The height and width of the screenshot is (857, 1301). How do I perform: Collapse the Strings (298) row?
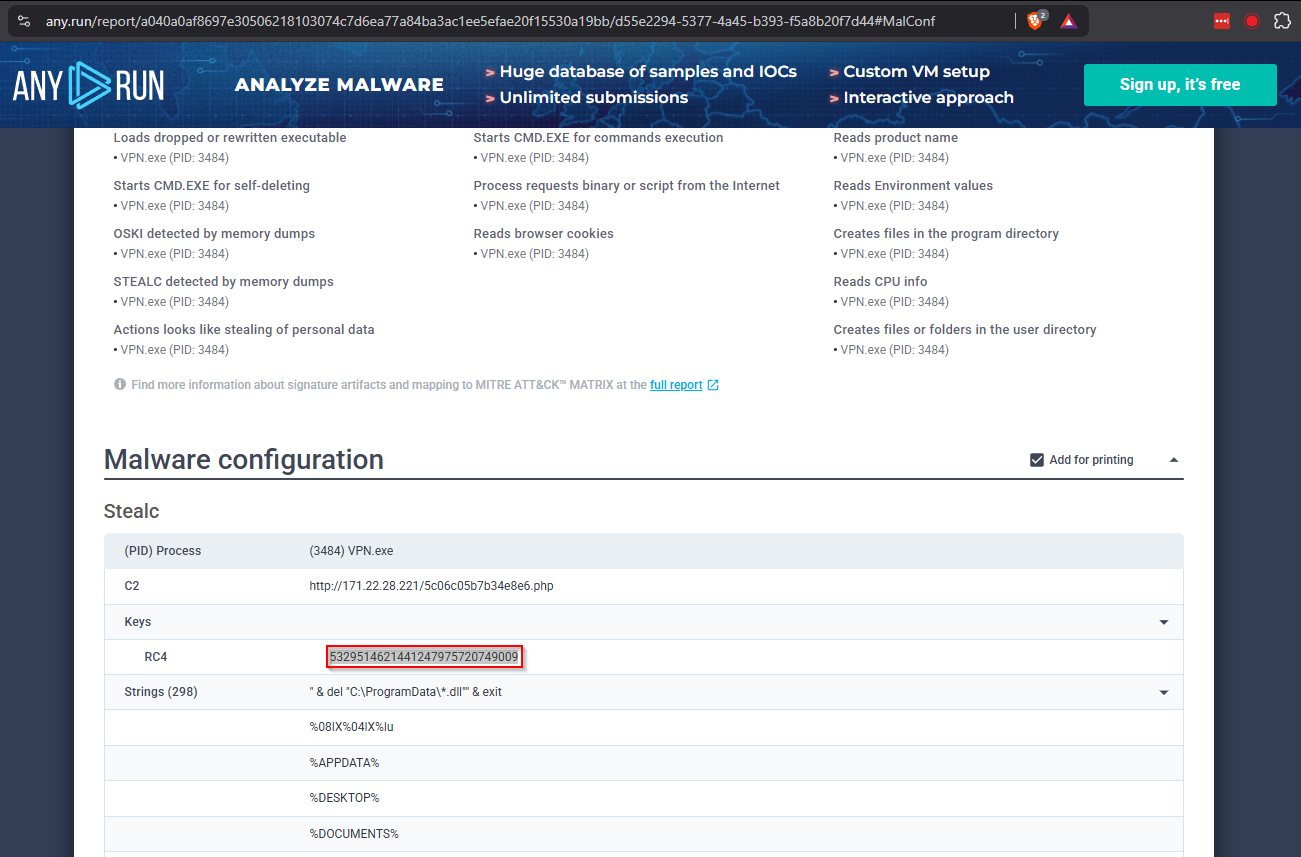(x=1163, y=692)
